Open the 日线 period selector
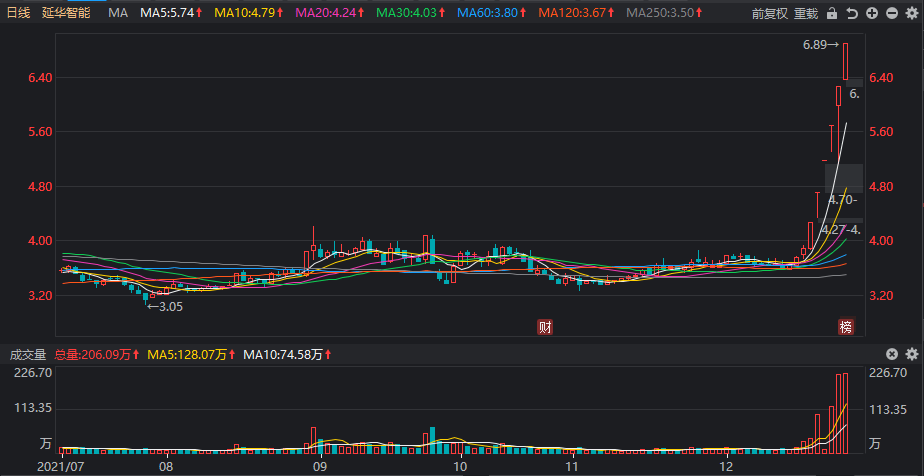The image size is (924, 476). tap(19, 13)
